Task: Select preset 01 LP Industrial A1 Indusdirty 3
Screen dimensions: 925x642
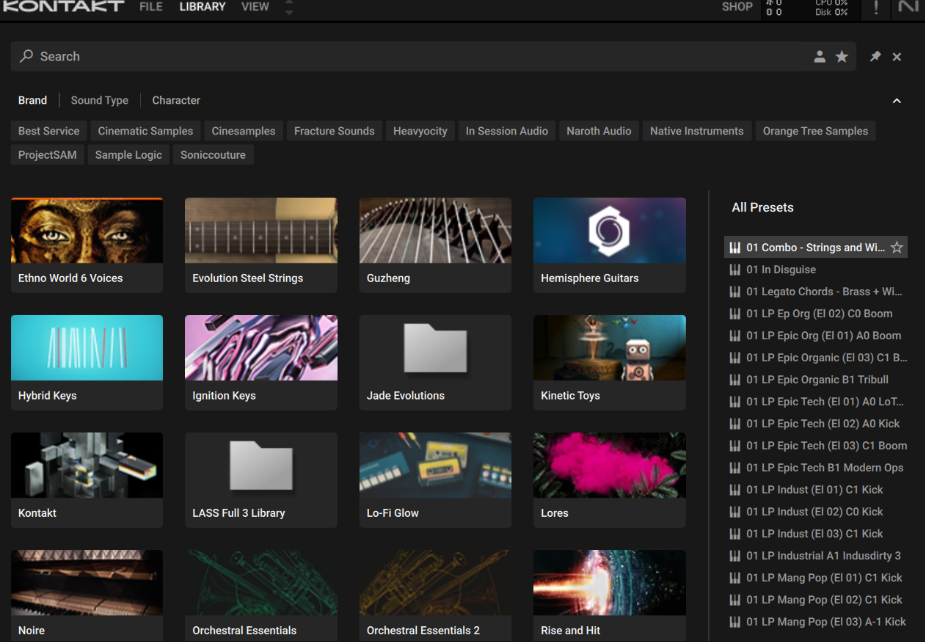Action: 815,555
